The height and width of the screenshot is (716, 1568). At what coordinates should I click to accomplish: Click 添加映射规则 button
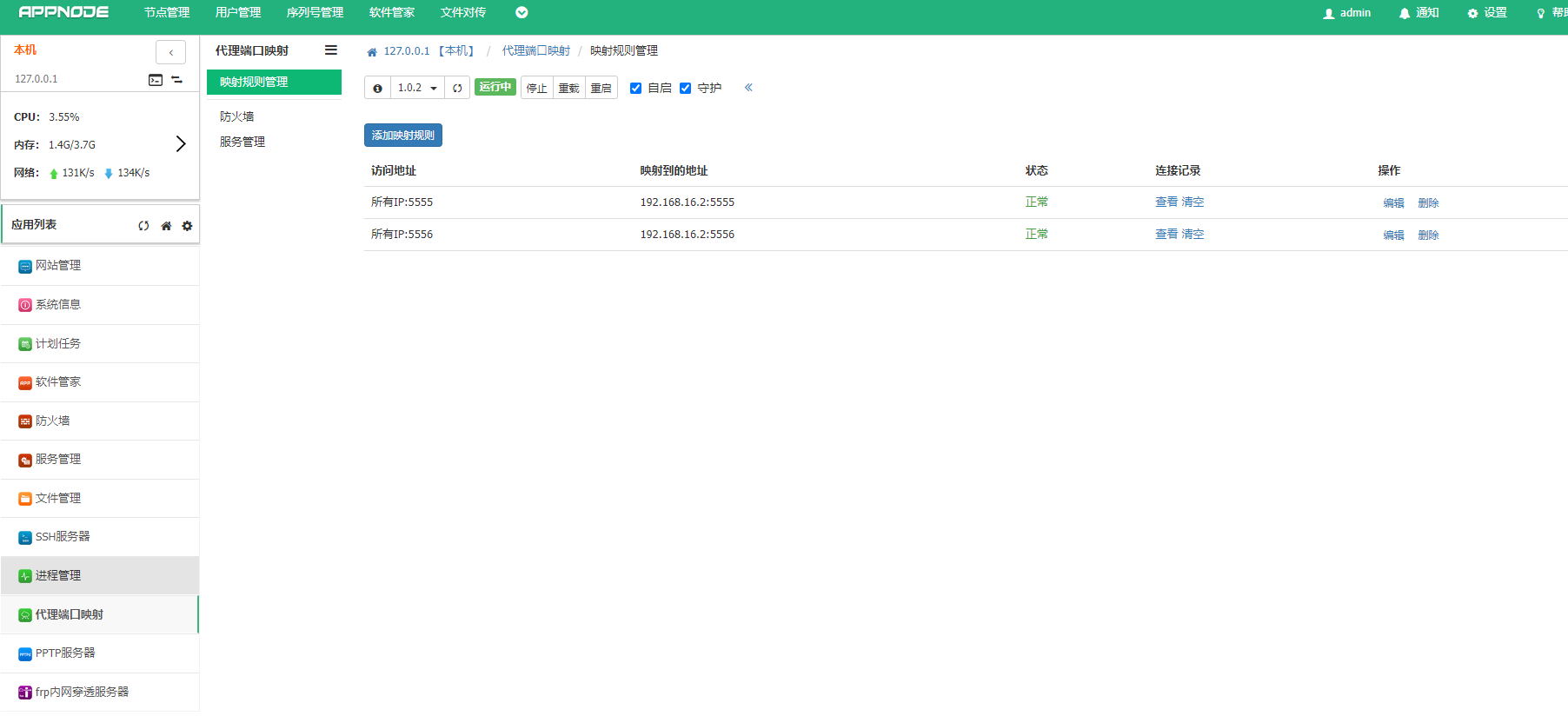403,136
